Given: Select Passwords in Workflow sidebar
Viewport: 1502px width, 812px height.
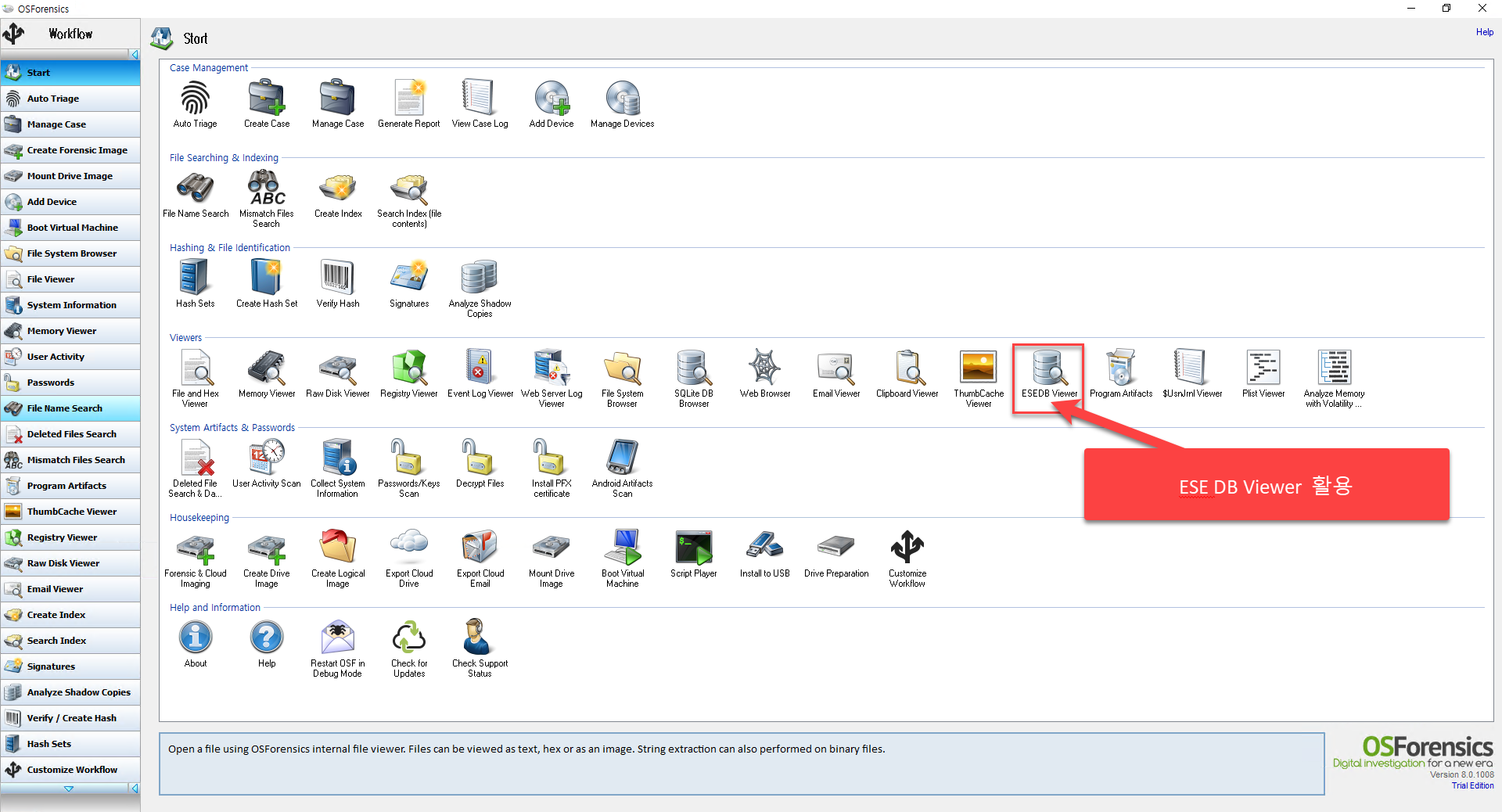Looking at the screenshot, I should (70, 383).
